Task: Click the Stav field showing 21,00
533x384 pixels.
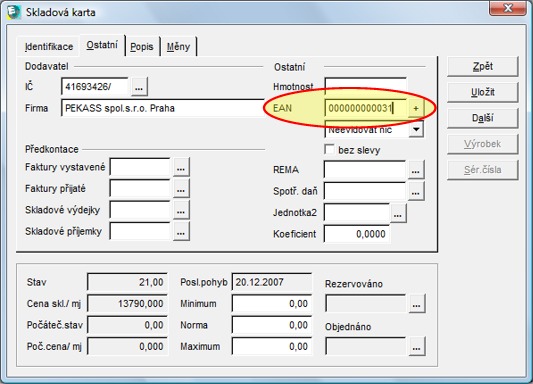Action: point(127,282)
